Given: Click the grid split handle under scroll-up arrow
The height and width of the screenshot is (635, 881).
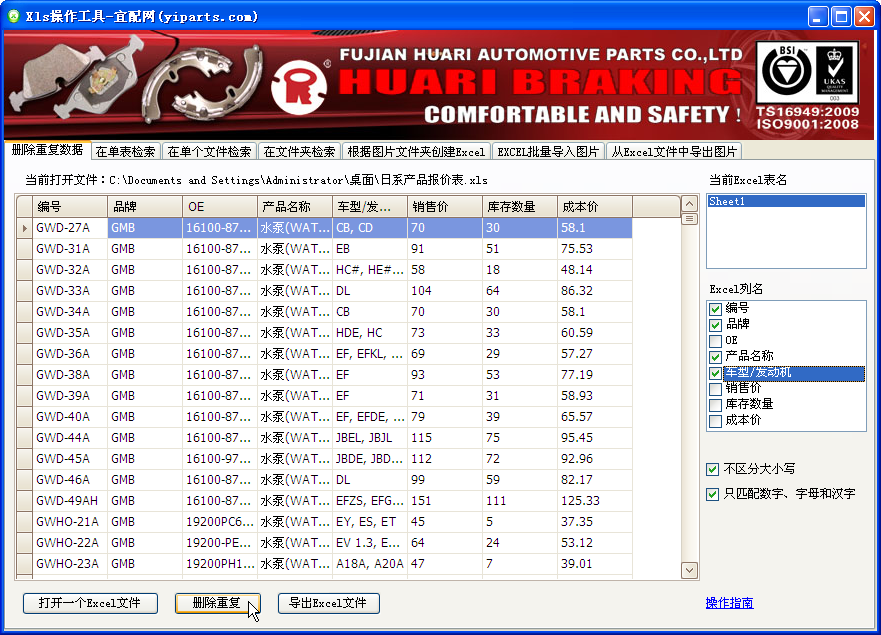Looking at the screenshot, I should [x=689, y=219].
